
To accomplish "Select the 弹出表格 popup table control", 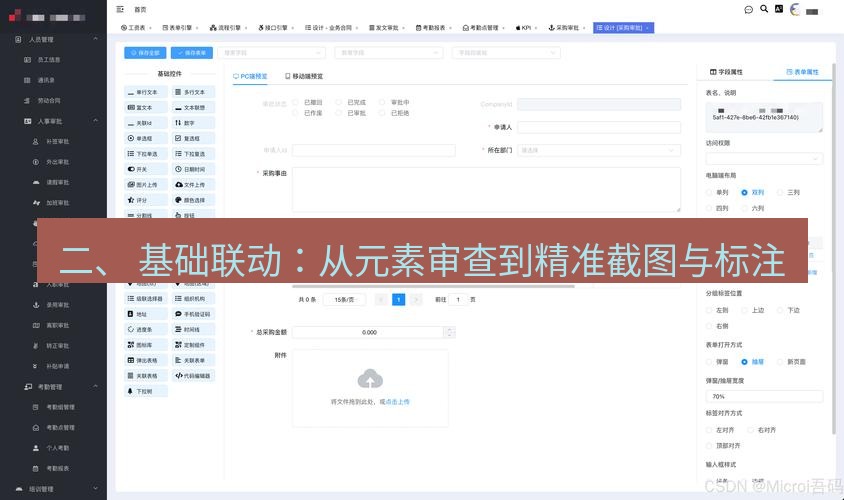I will 145,361.
